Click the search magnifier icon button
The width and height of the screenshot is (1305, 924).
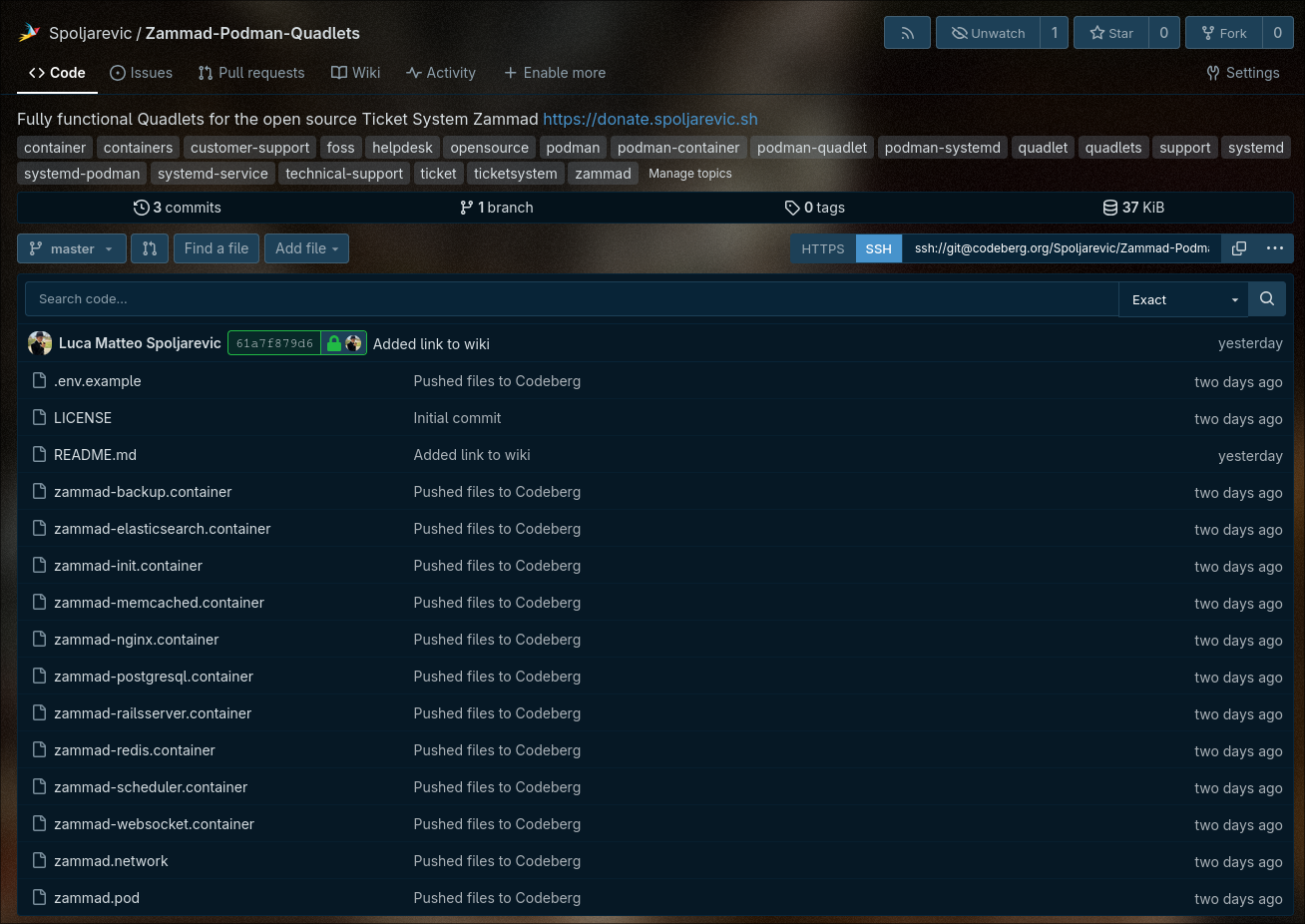[1266, 298]
